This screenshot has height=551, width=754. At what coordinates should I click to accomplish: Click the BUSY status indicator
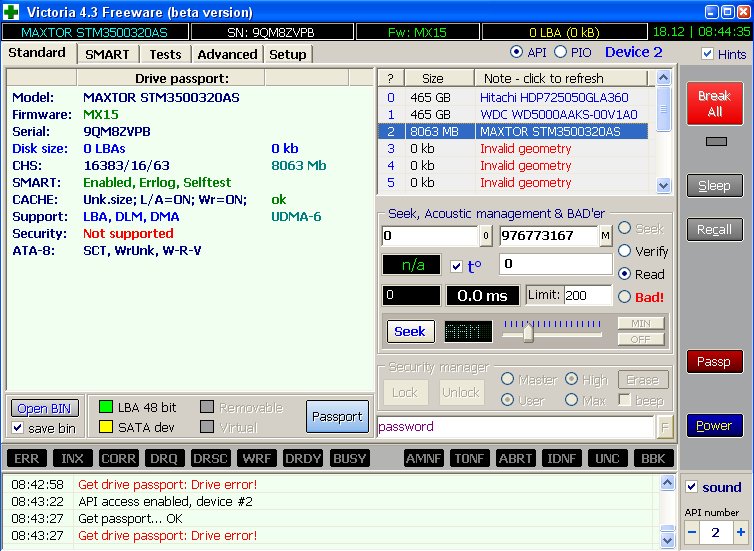click(349, 459)
